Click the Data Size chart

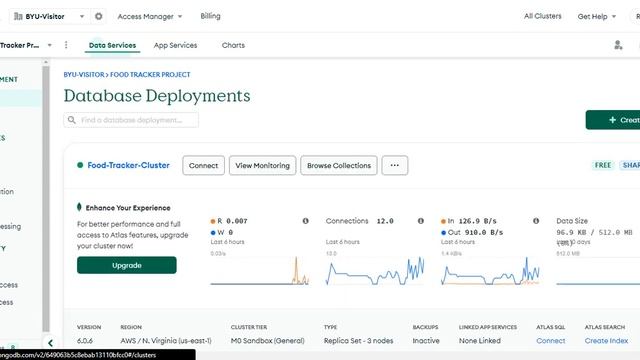pos(598,270)
